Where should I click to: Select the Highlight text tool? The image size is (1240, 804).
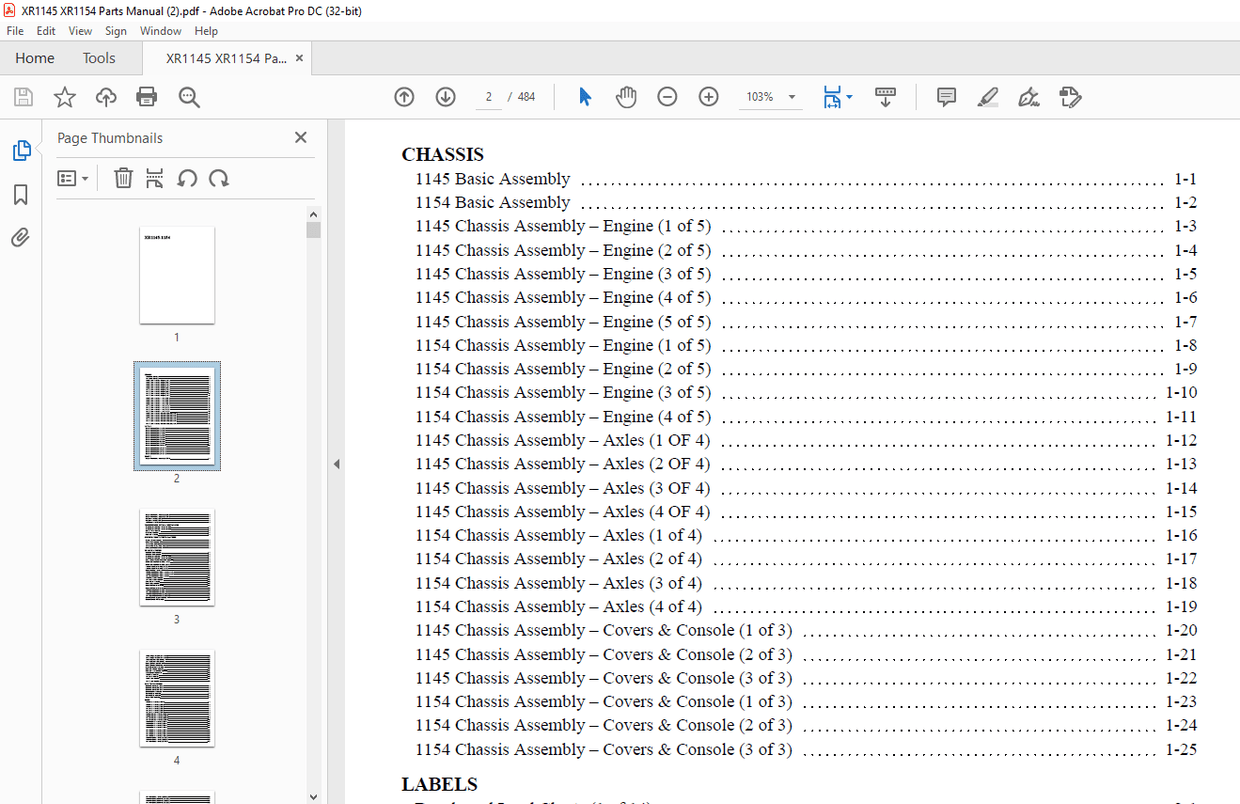point(987,97)
